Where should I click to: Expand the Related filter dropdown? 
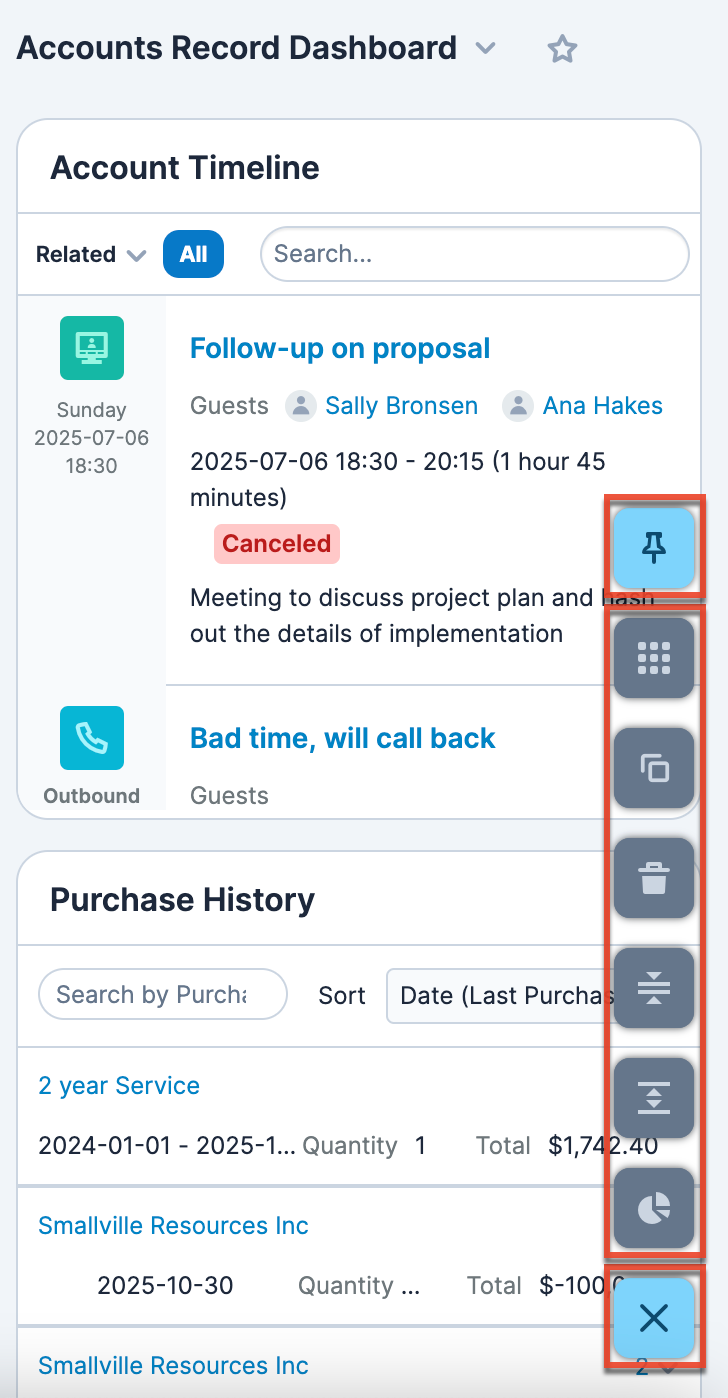(91, 255)
